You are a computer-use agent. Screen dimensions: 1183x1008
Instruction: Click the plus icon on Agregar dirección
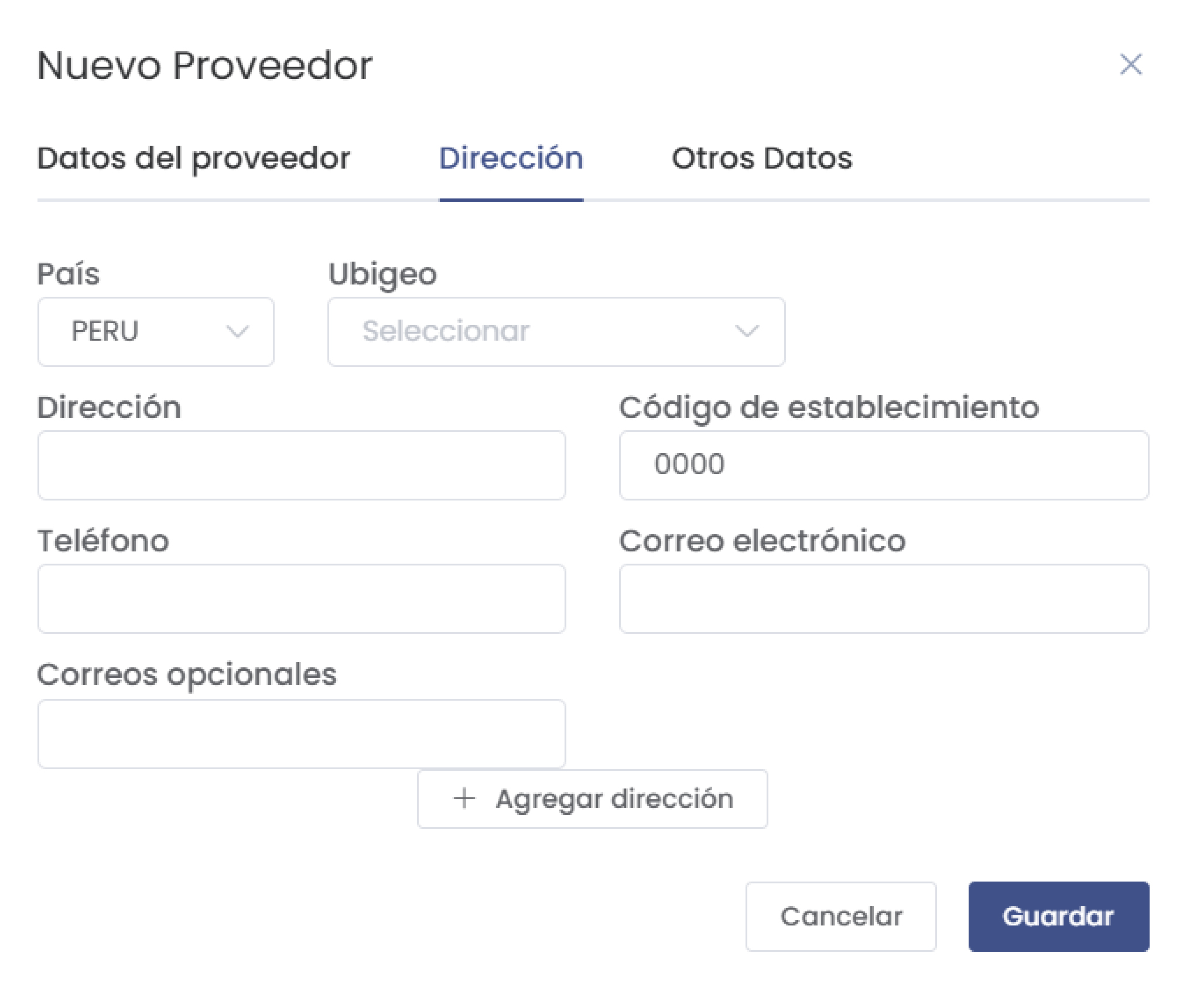[463, 798]
